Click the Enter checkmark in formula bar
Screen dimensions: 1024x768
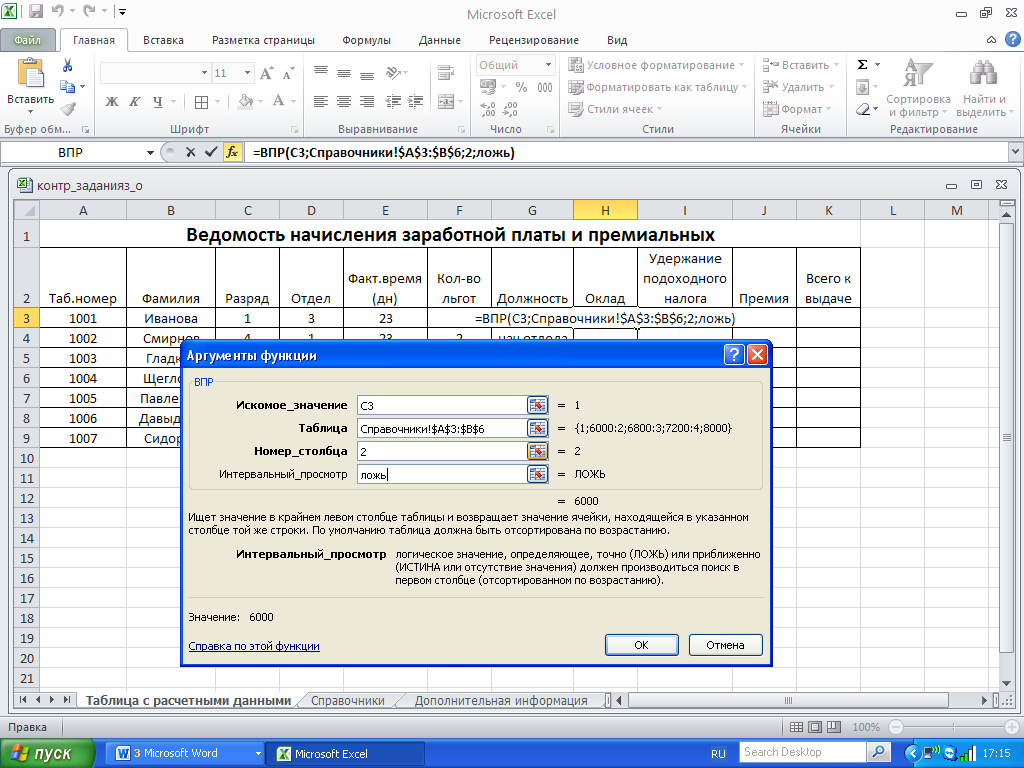[210, 152]
